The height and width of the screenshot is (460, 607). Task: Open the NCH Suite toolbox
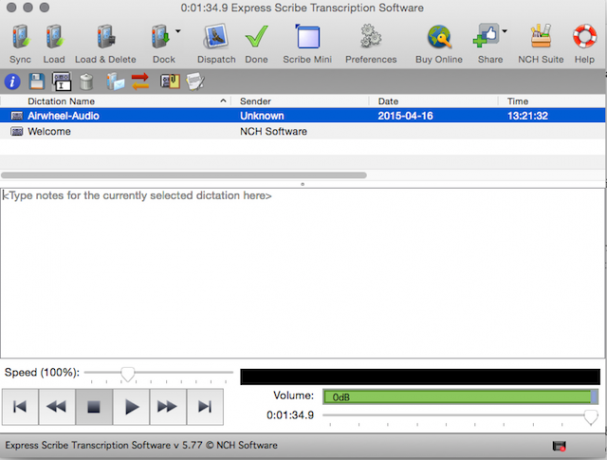[541, 36]
